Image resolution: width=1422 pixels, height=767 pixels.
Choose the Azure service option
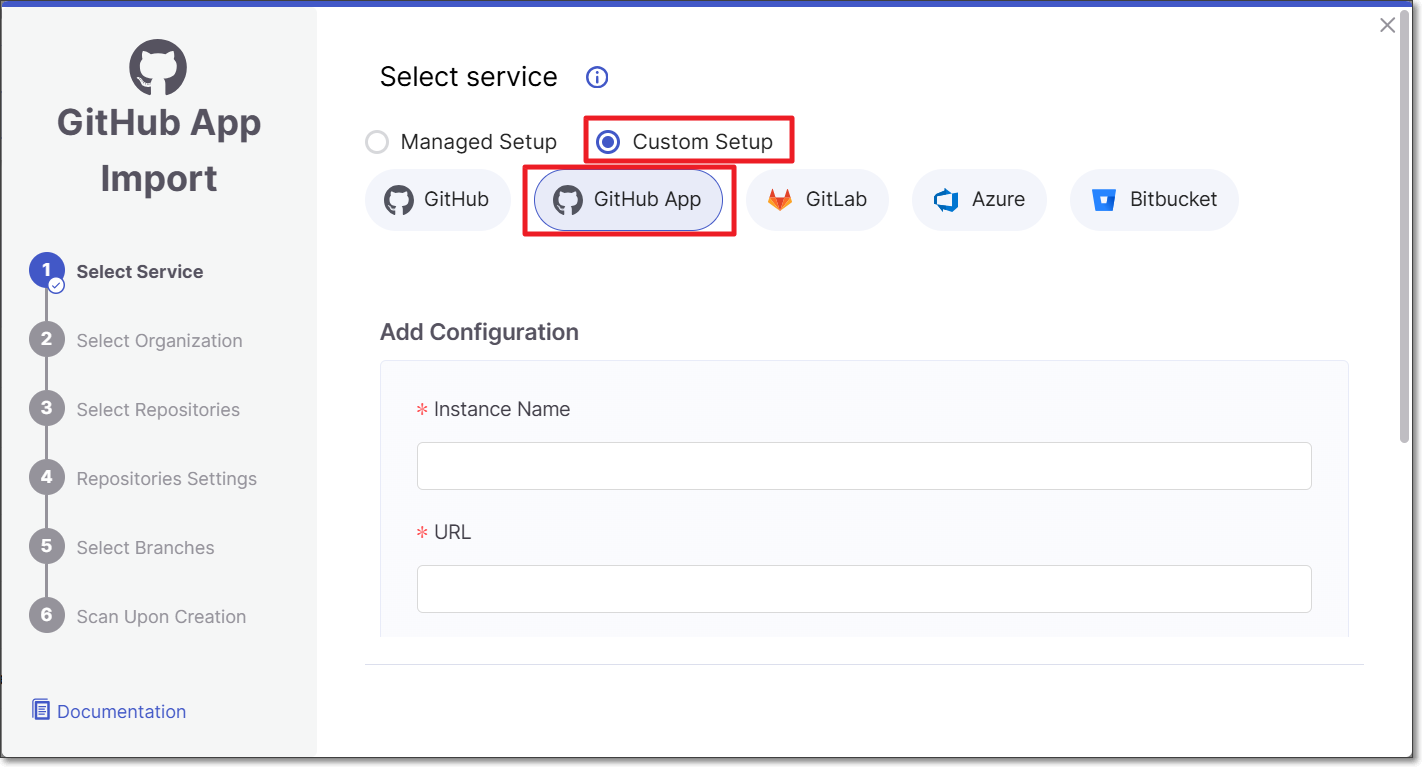pos(979,200)
